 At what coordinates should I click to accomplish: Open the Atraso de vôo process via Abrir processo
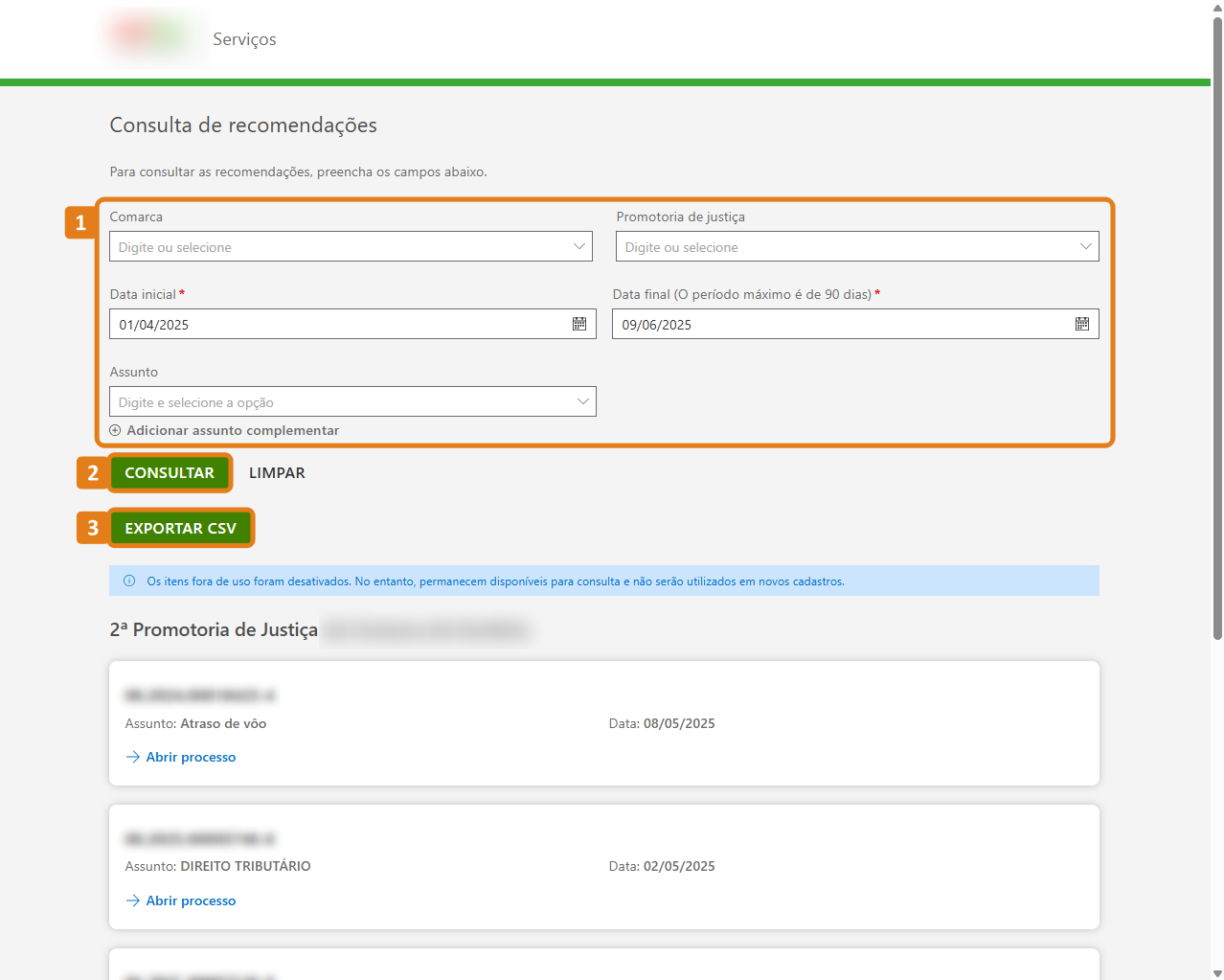click(189, 757)
